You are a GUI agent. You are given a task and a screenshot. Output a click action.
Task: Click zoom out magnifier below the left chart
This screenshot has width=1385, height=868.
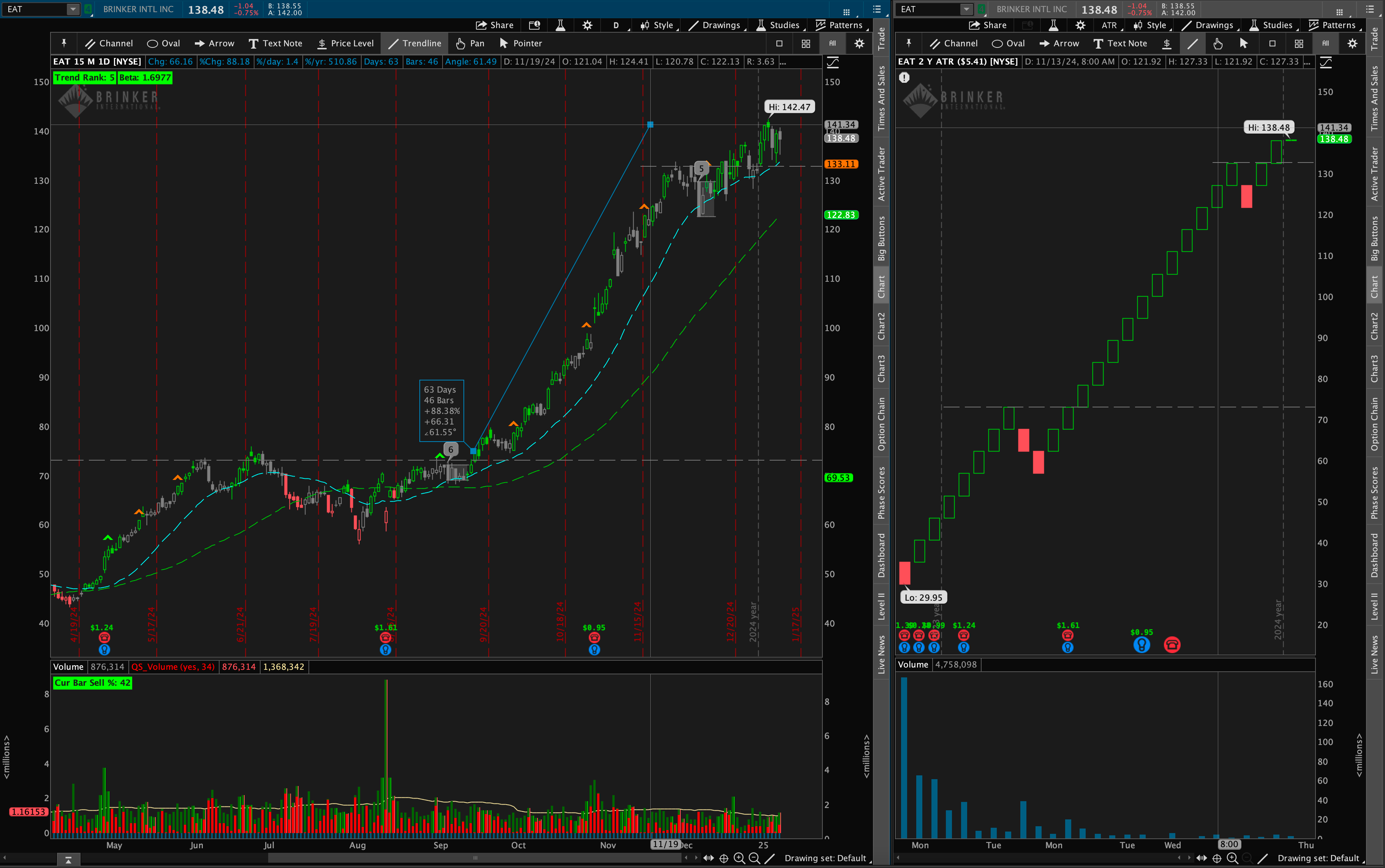[x=754, y=858]
